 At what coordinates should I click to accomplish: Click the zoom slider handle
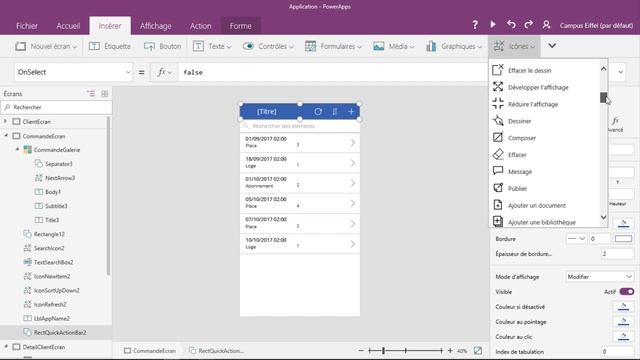click(x=383, y=350)
